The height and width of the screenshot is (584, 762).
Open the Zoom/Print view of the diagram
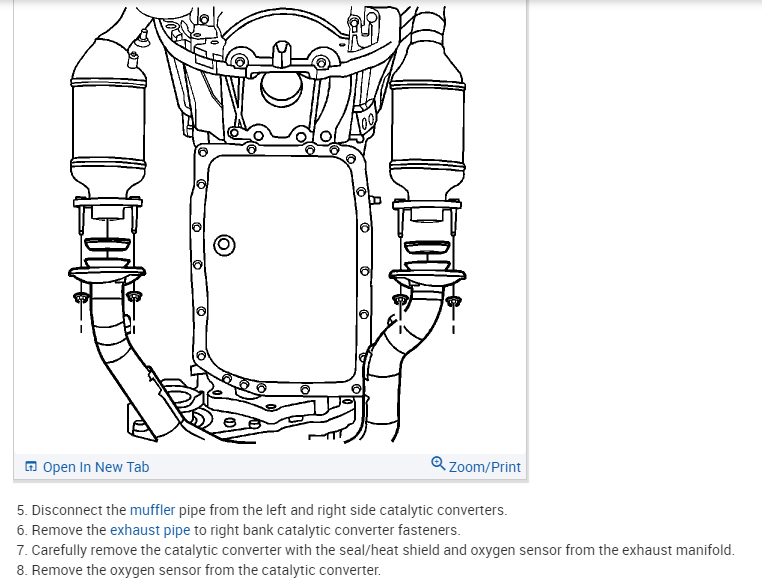(485, 467)
